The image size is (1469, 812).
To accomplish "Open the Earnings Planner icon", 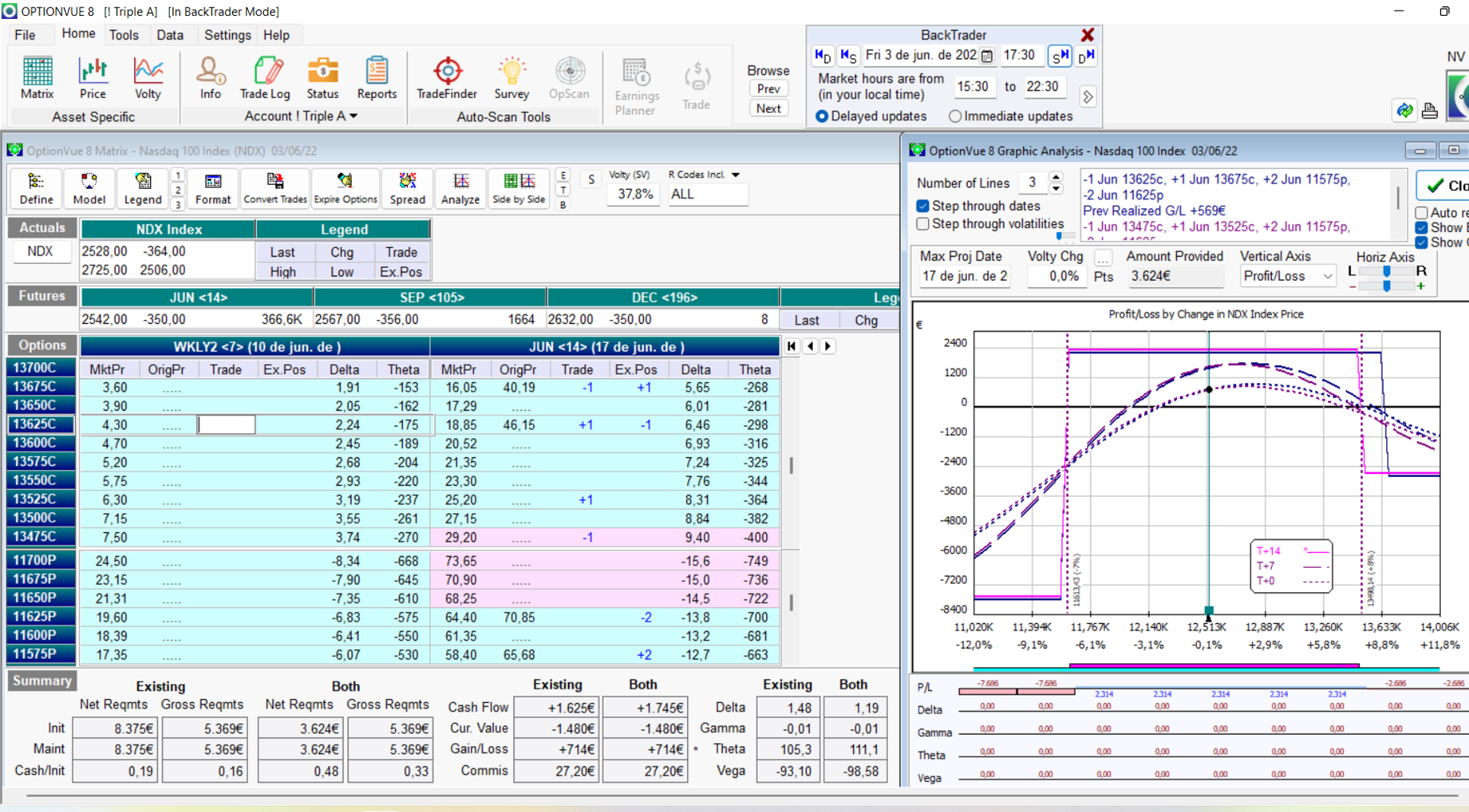I will click(636, 86).
